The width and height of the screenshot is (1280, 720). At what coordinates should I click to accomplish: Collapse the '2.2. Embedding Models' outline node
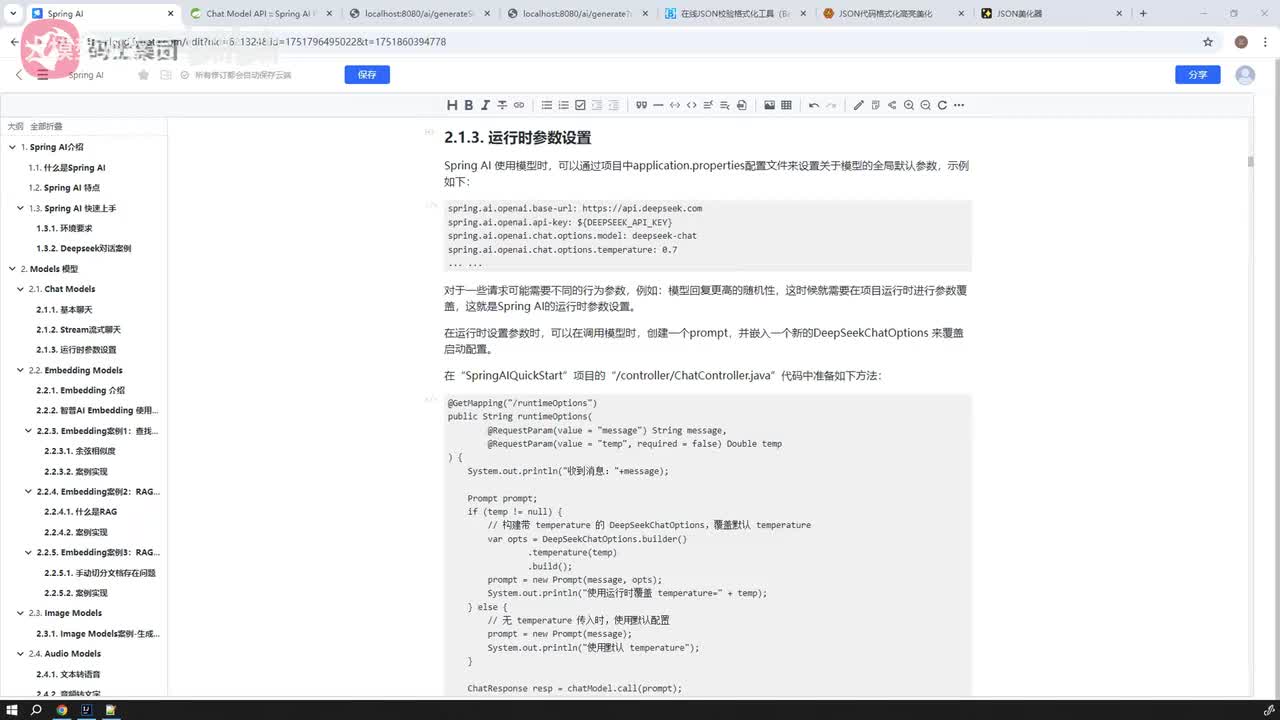coord(20,370)
